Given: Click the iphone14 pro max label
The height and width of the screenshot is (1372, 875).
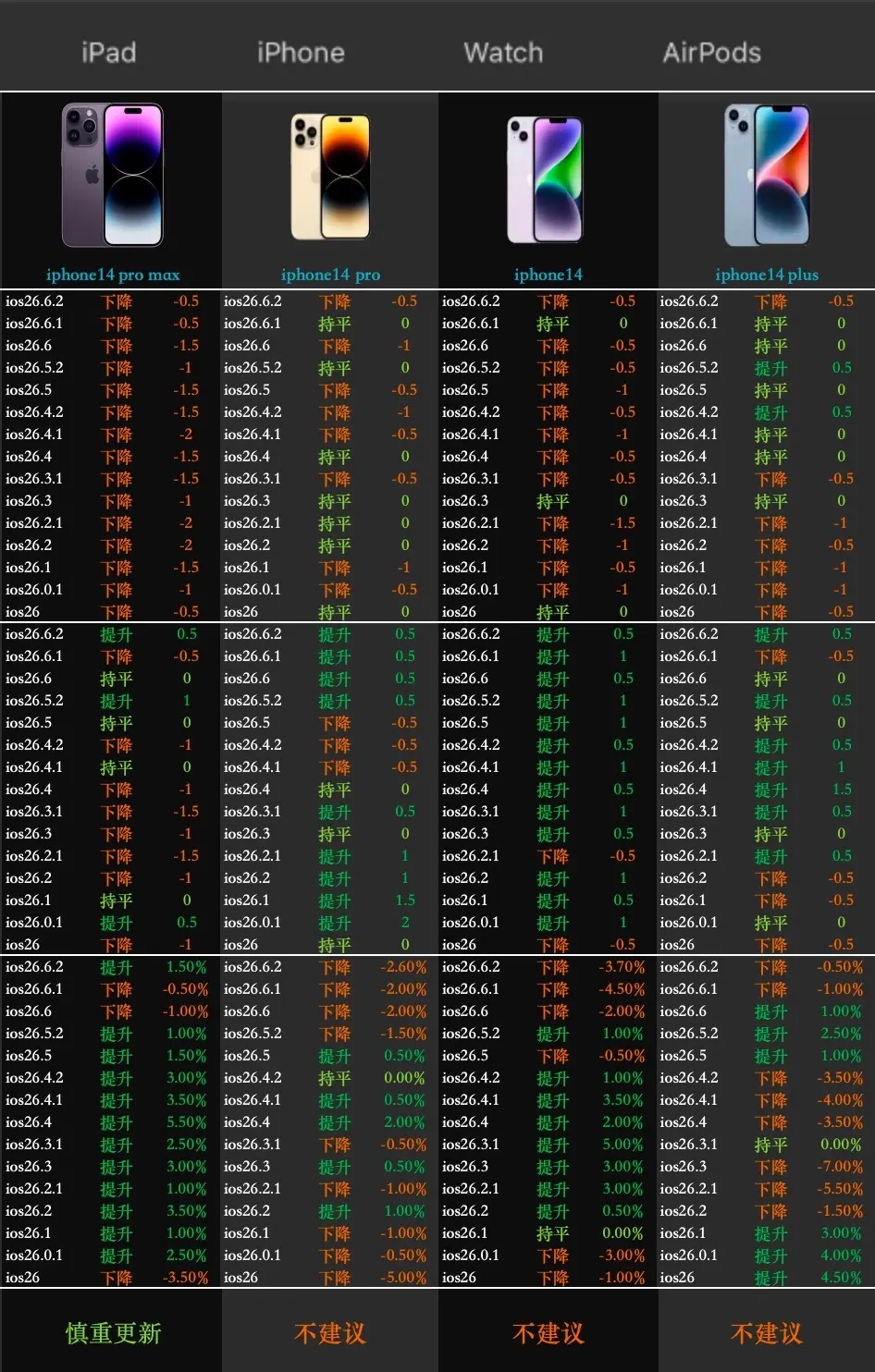Looking at the screenshot, I should pyautogui.click(x=113, y=275).
